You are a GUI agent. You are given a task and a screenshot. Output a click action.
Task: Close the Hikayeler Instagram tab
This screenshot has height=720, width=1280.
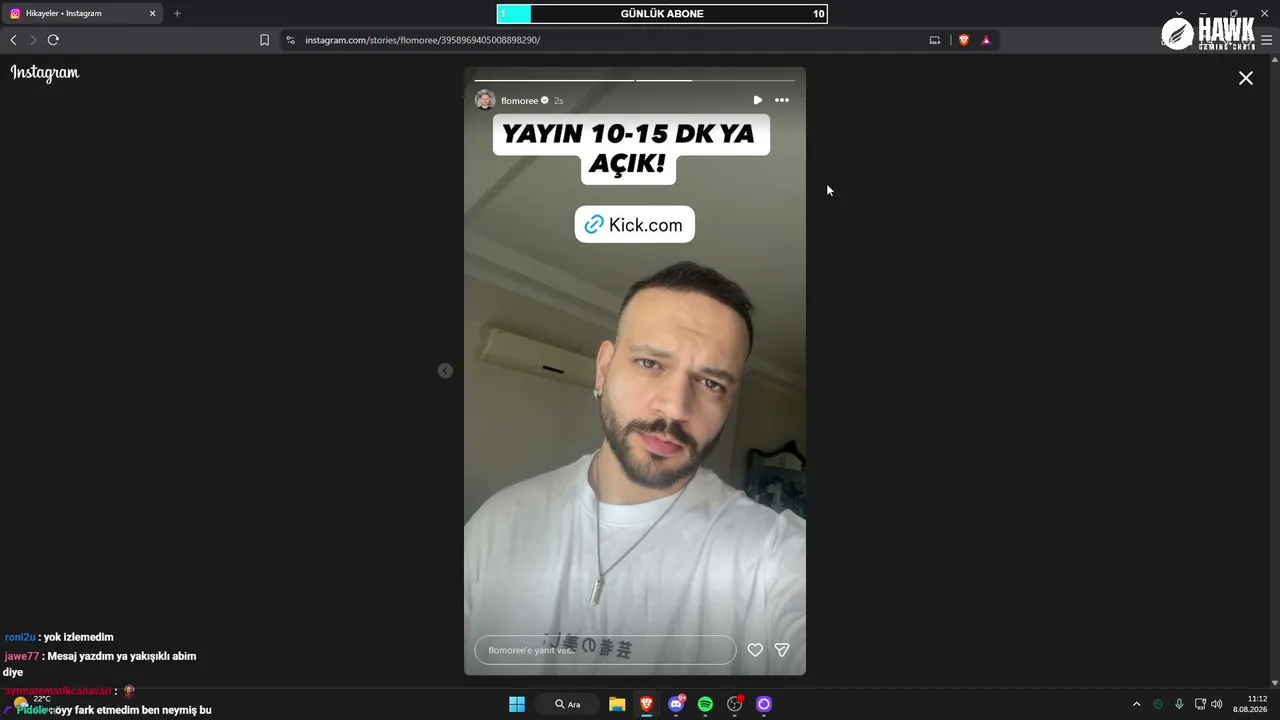152,13
